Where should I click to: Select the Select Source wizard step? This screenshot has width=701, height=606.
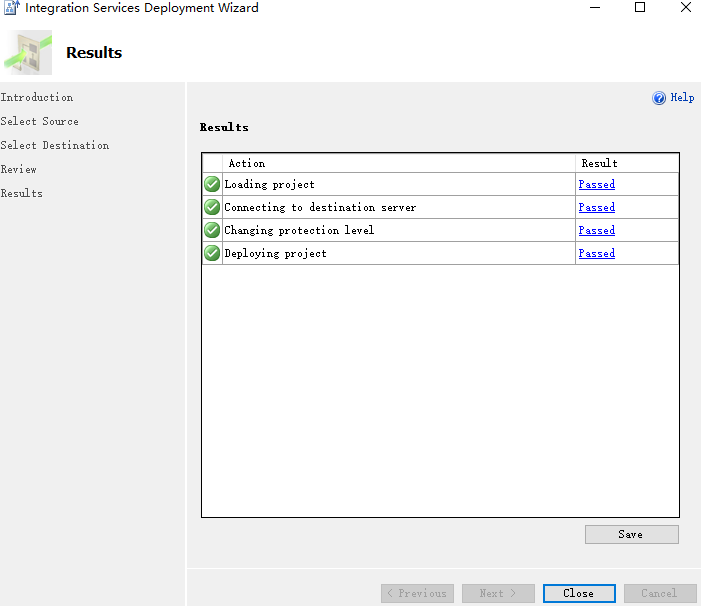click(40, 121)
